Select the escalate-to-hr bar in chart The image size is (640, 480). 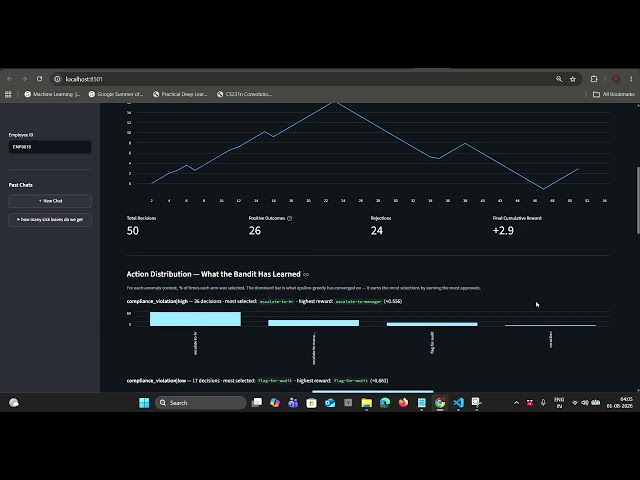195,319
